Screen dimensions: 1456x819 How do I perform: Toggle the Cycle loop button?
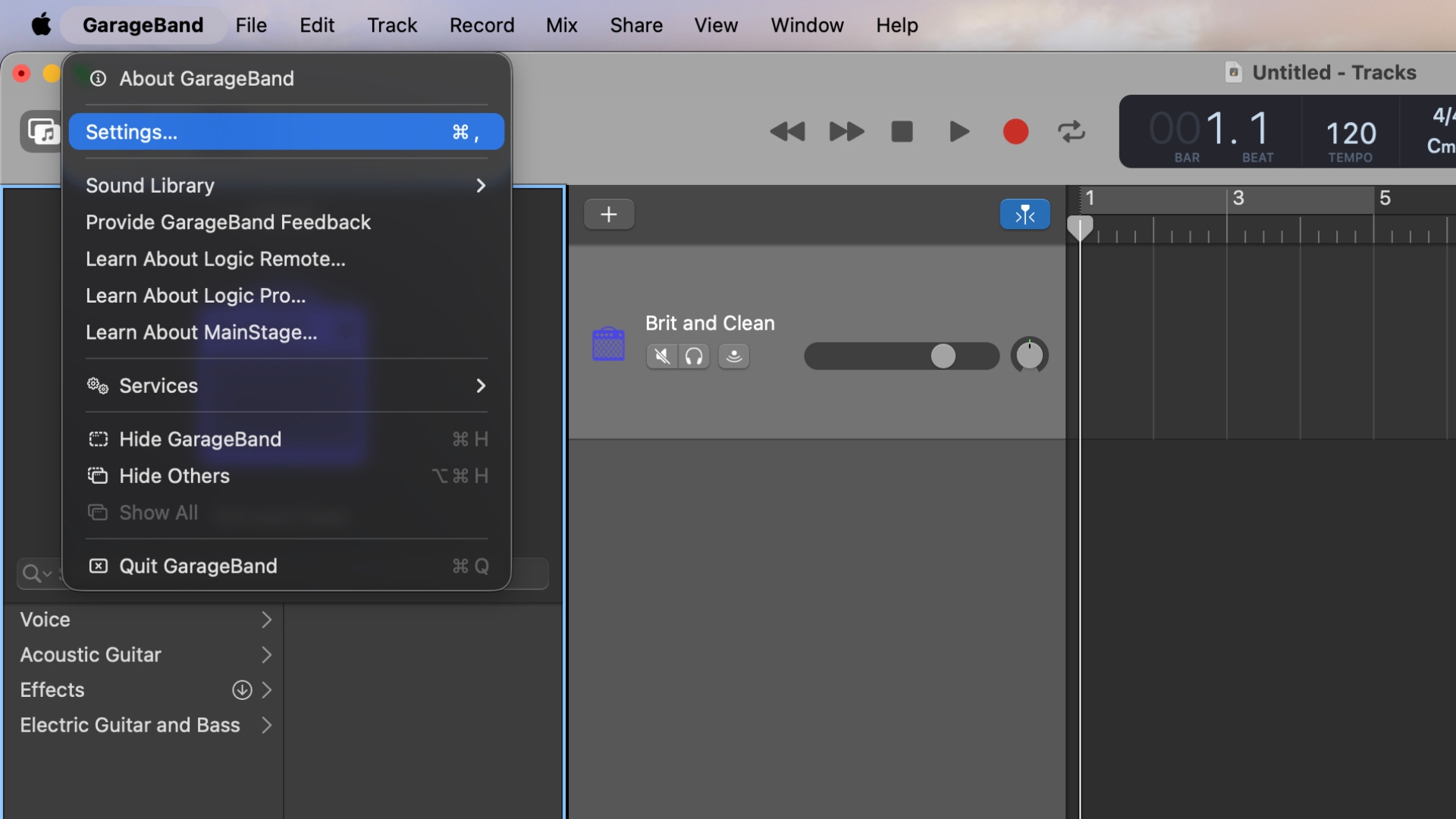click(1072, 132)
